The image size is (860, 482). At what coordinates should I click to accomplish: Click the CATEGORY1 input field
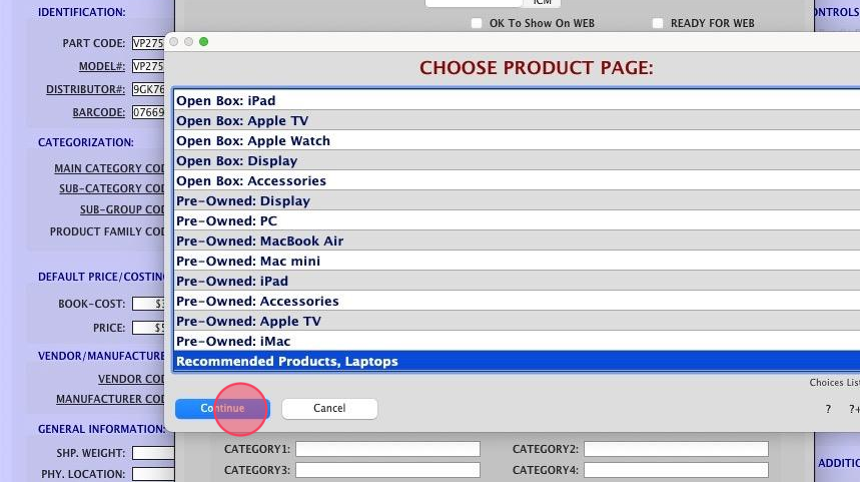[388, 449]
